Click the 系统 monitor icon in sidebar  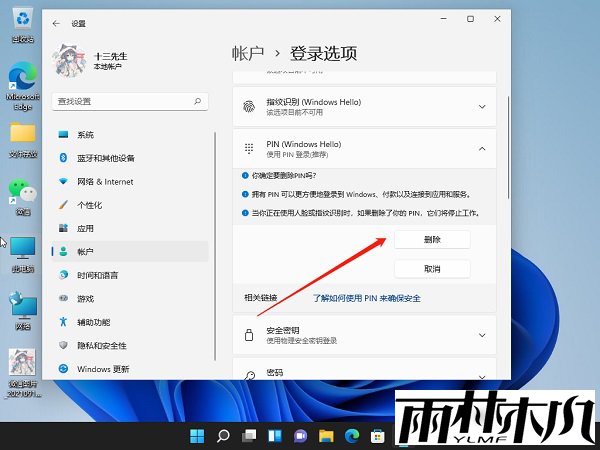coord(63,134)
